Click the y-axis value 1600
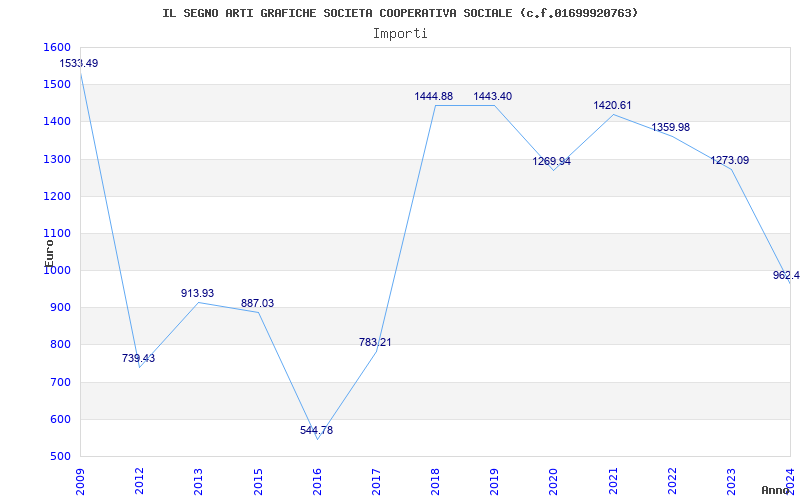 57,47
